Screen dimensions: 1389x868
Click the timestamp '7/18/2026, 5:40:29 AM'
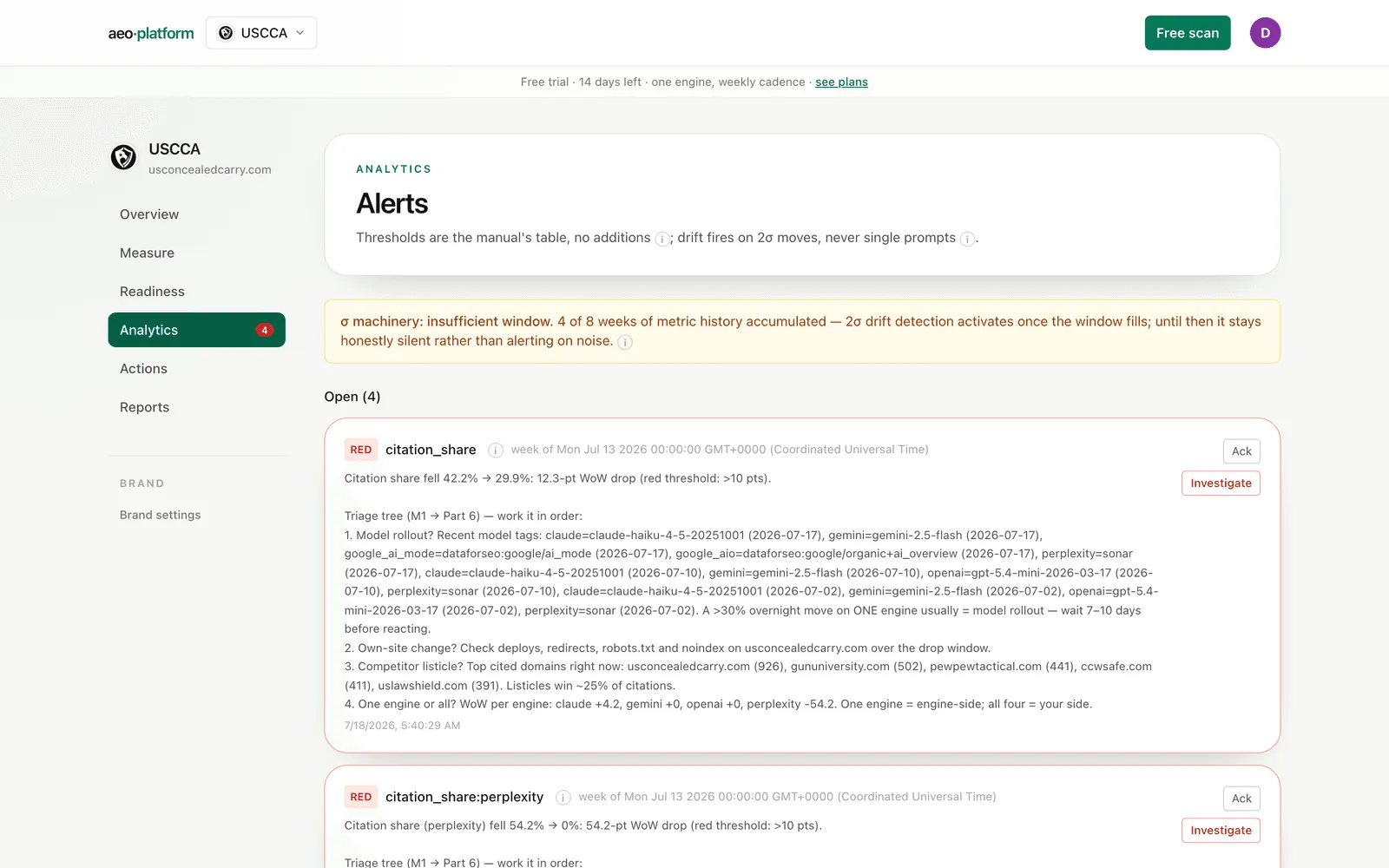[x=403, y=726]
